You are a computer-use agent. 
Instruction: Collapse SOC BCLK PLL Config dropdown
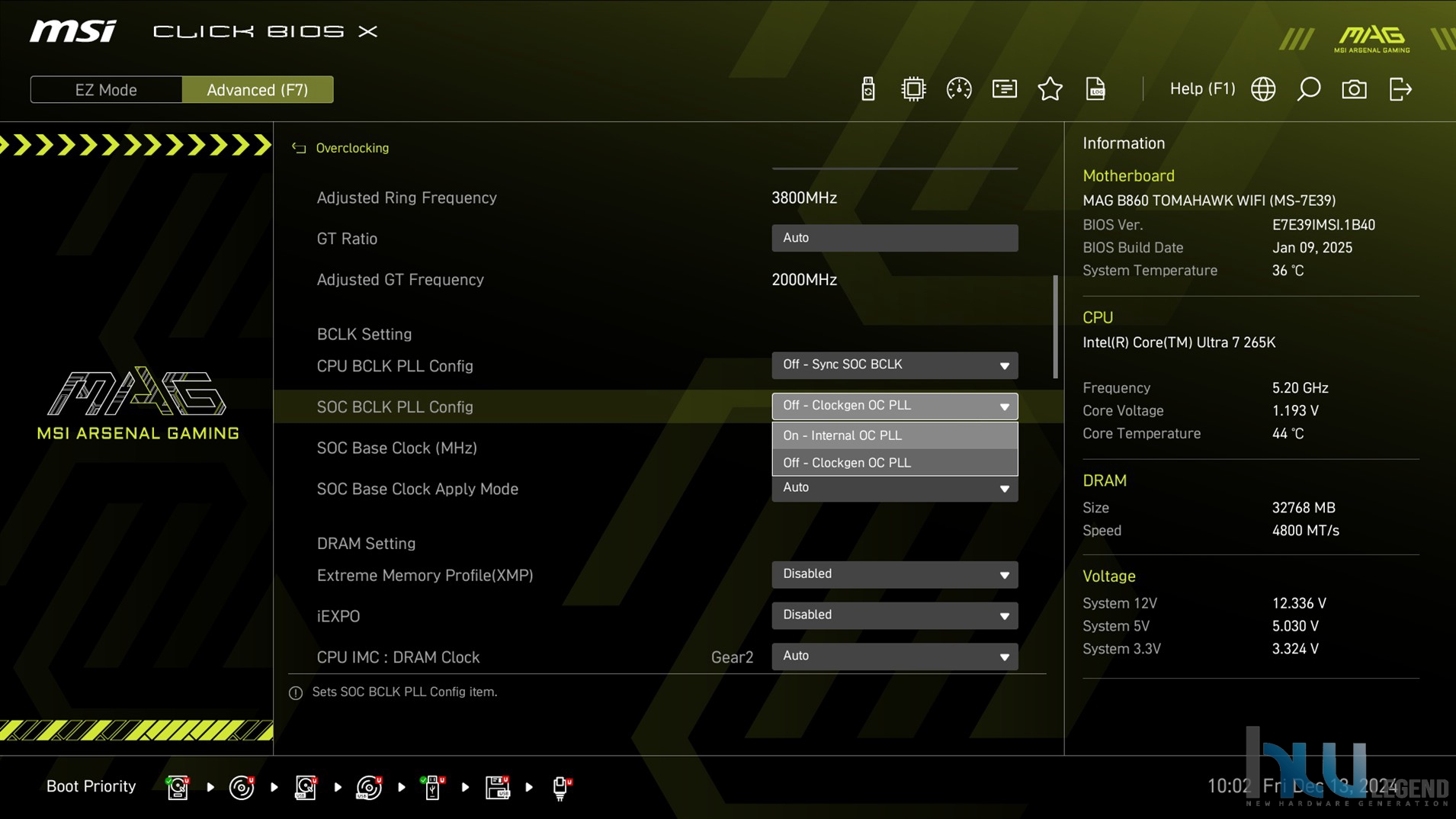pyautogui.click(x=894, y=406)
